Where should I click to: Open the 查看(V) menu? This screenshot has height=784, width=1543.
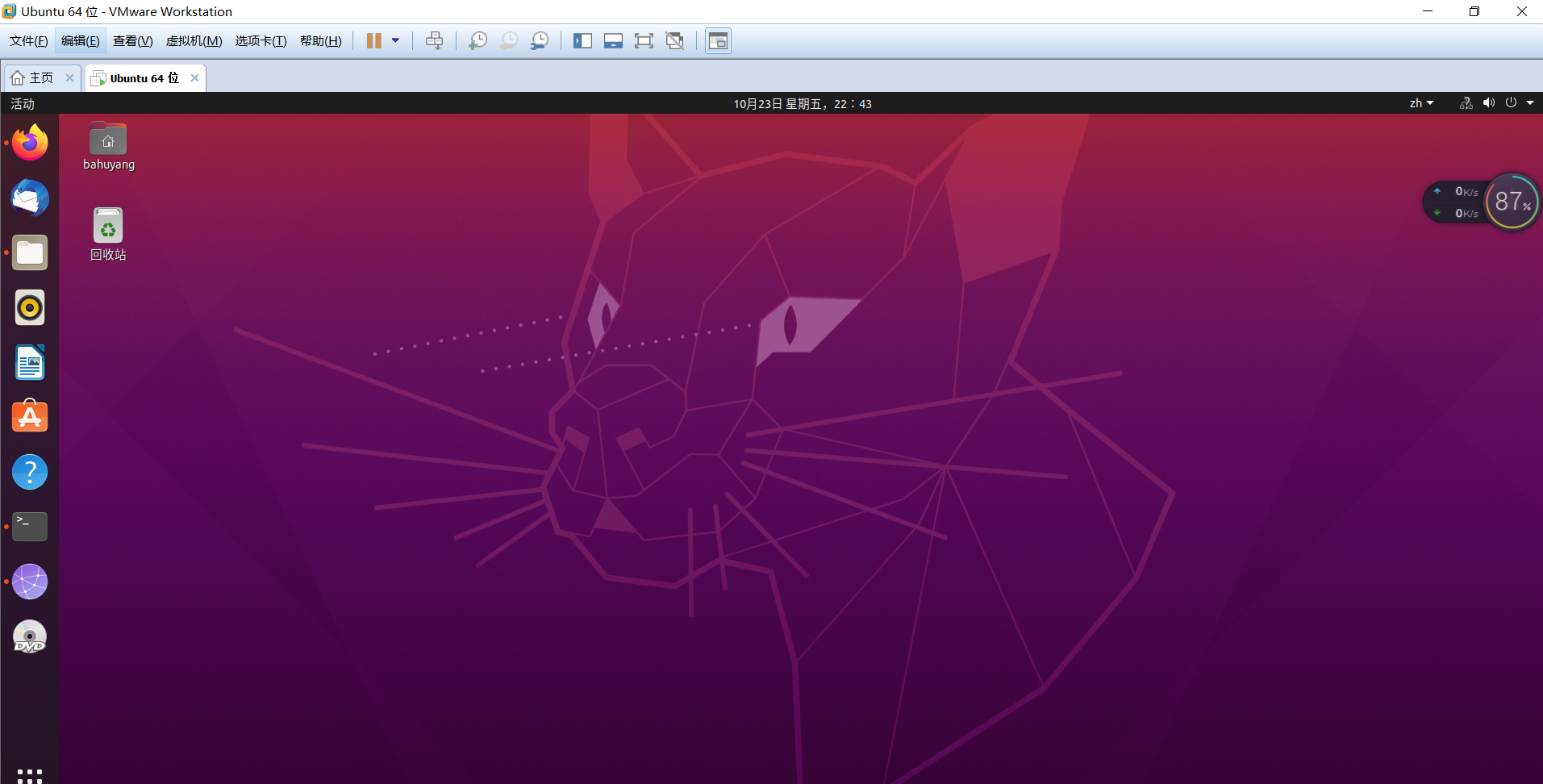(133, 41)
